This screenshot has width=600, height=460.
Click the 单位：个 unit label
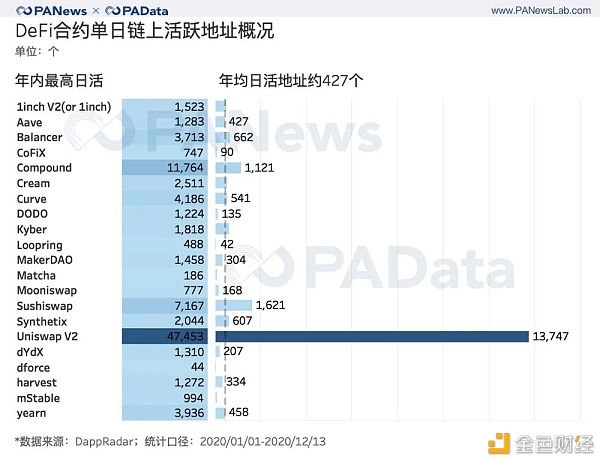click(37, 51)
